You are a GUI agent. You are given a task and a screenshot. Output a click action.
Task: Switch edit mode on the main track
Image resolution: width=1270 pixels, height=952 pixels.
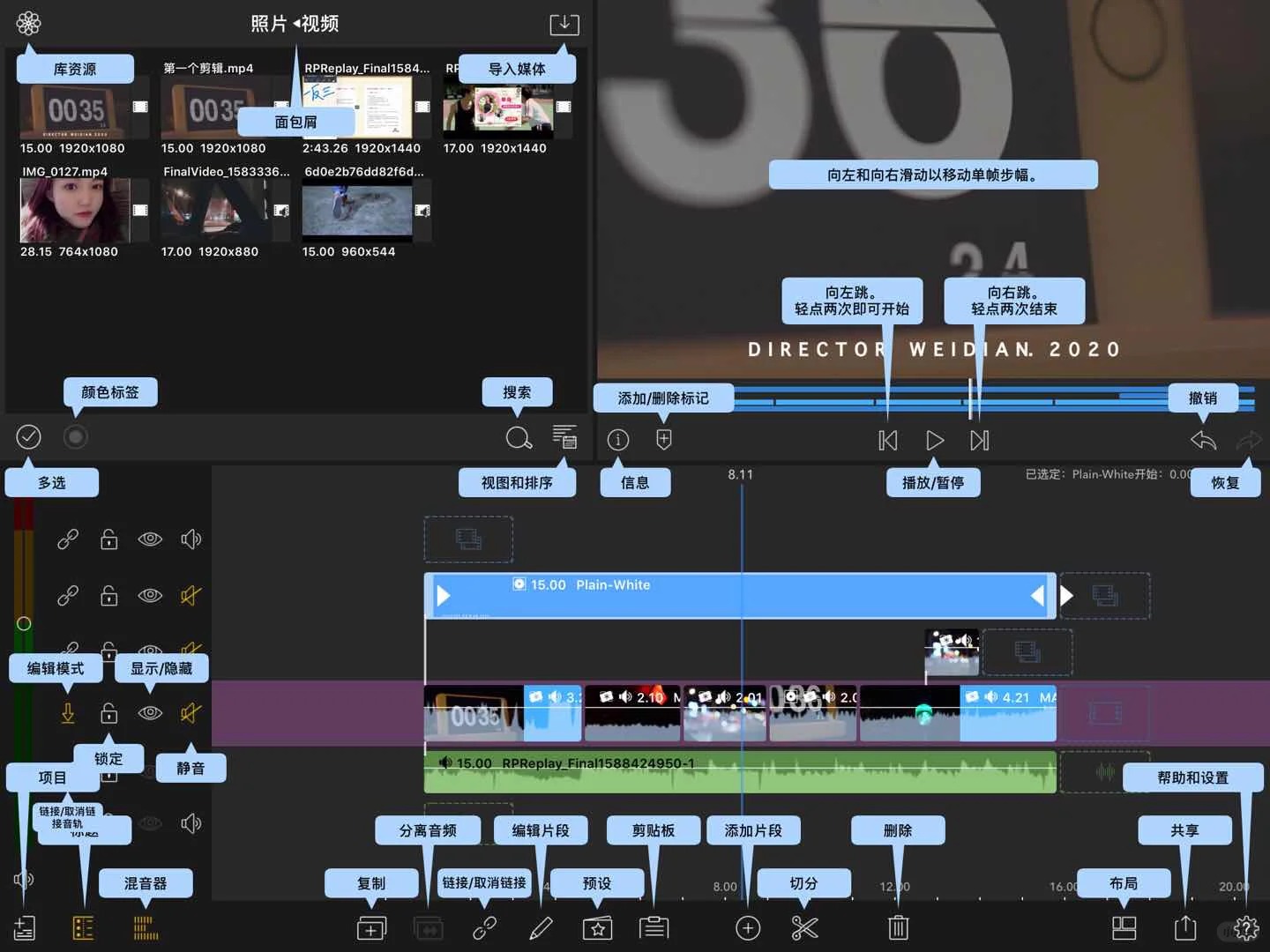click(68, 712)
